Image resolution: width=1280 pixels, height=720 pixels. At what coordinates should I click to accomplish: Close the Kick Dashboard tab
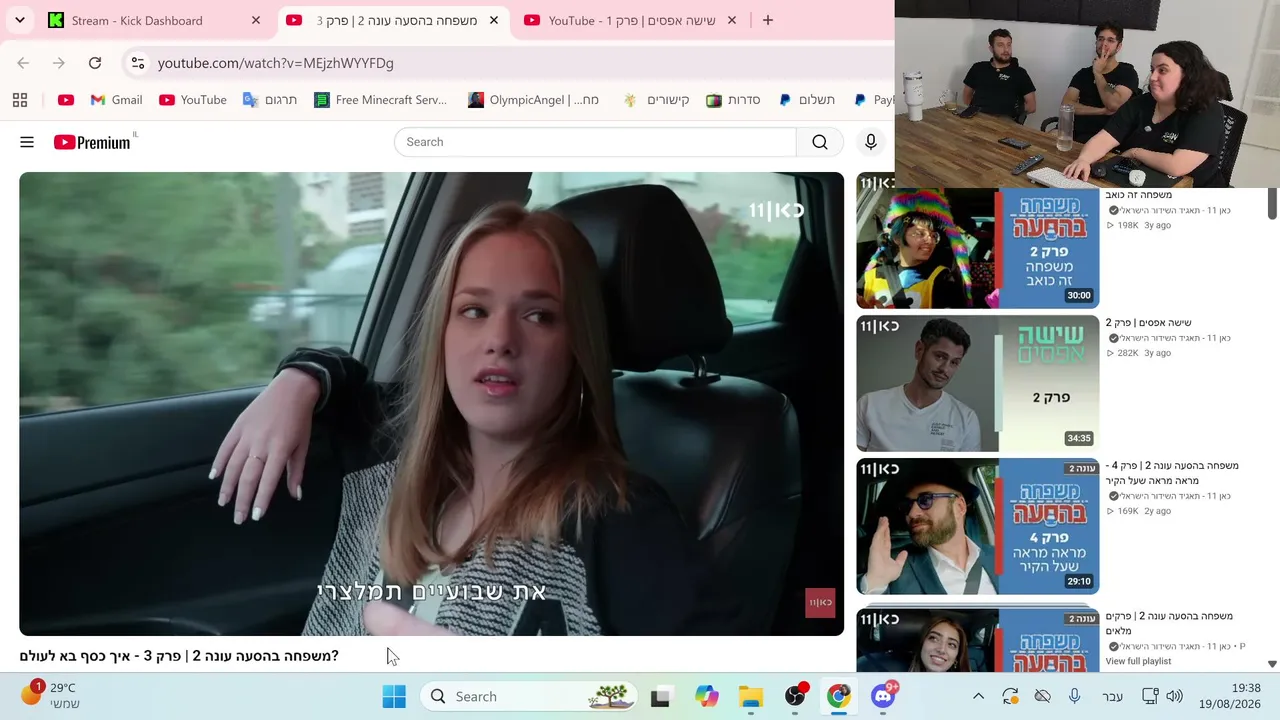click(x=256, y=20)
